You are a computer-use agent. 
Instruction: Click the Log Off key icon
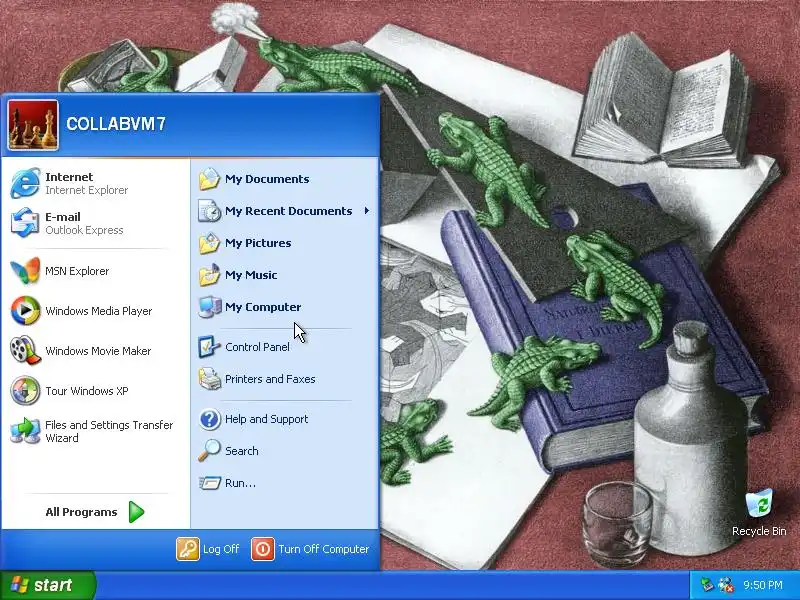coord(188,549)
